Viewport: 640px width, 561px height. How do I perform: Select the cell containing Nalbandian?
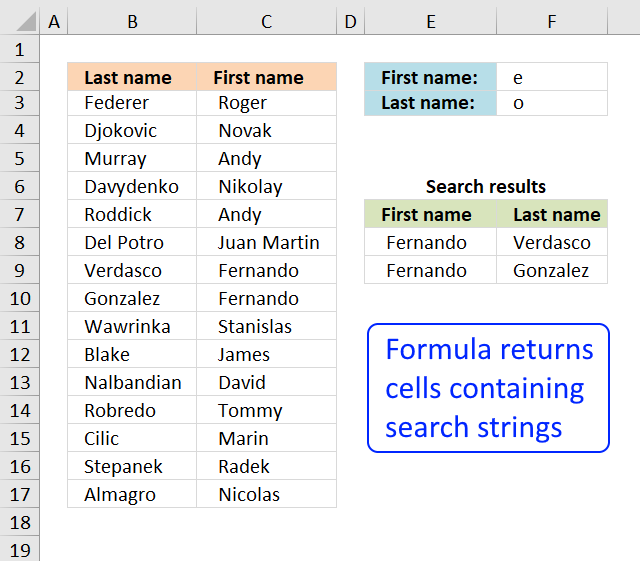[x=132, y=382]
